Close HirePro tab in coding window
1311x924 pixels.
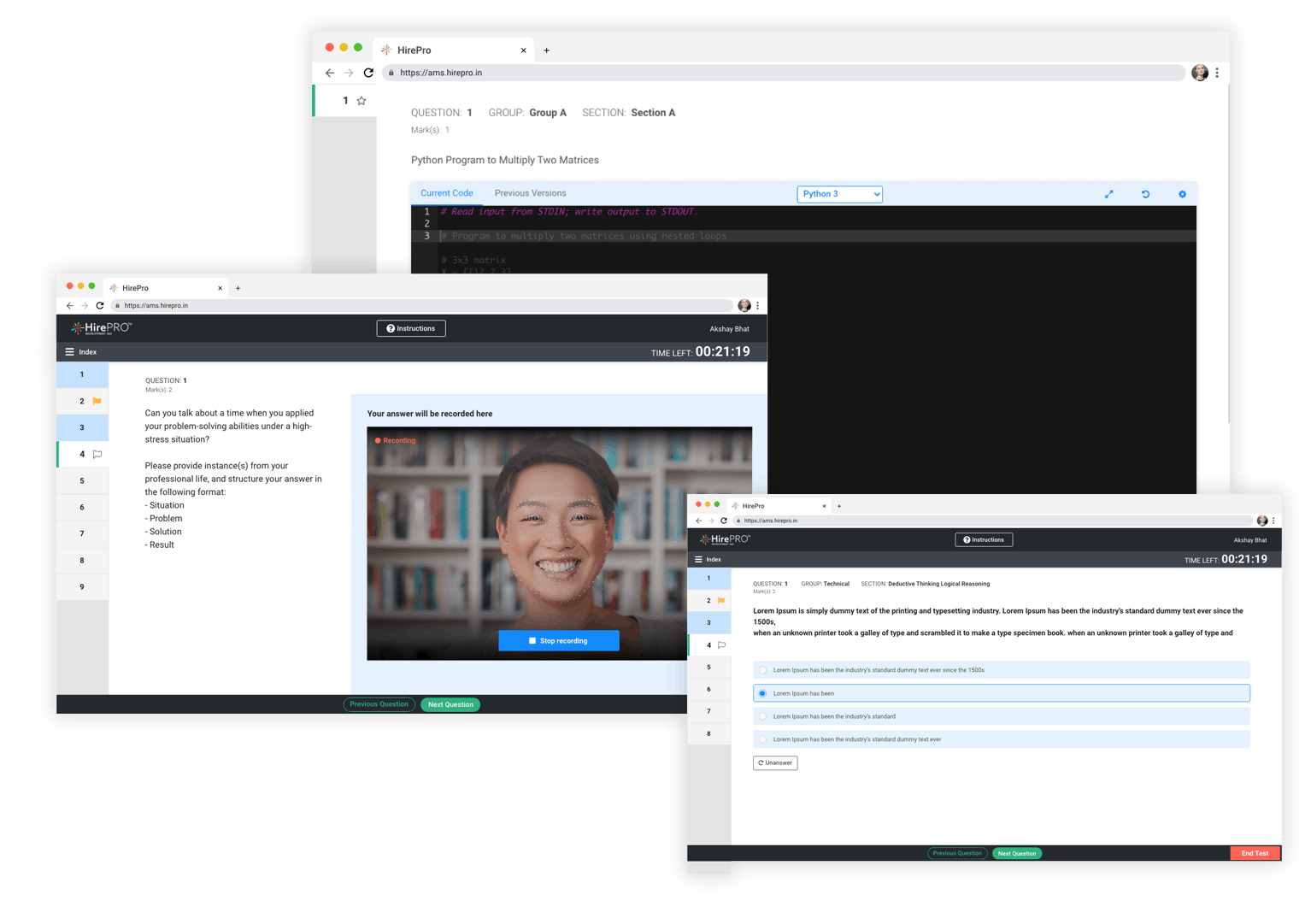pos(524,50)
